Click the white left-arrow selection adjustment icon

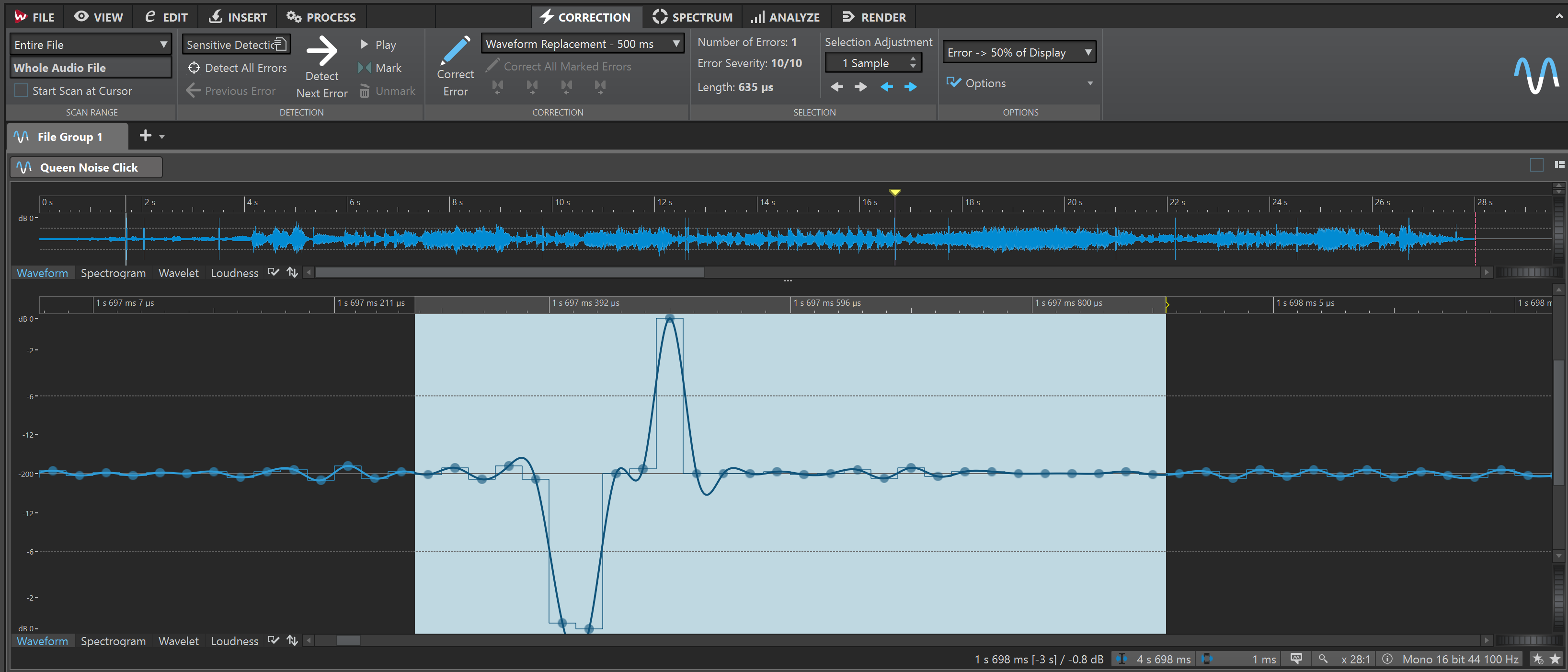pos(837,87)
